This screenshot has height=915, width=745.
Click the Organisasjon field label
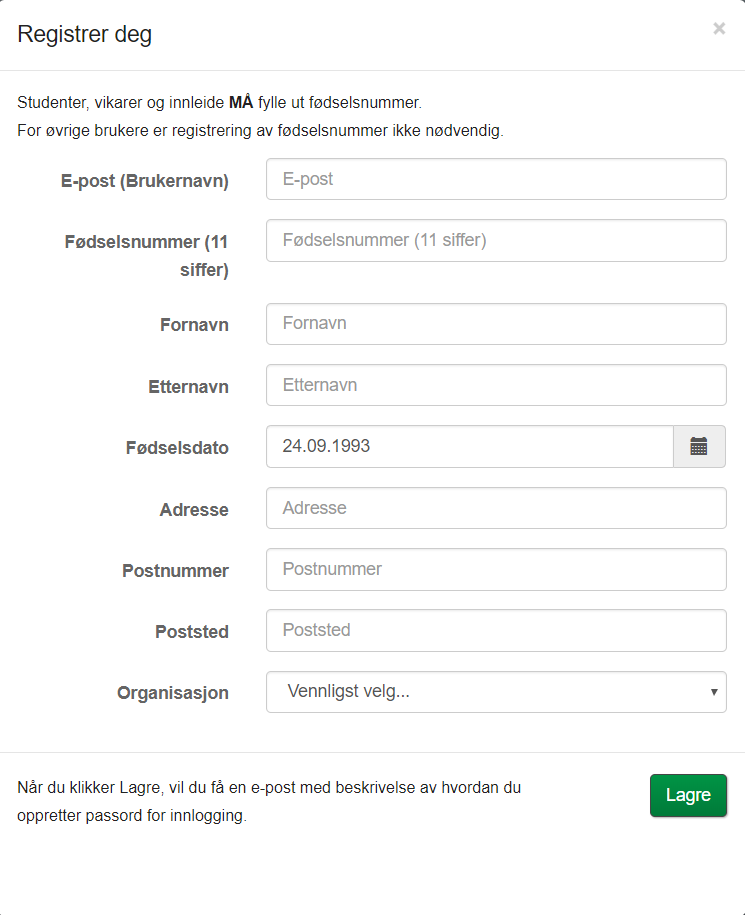pos(172,692)
